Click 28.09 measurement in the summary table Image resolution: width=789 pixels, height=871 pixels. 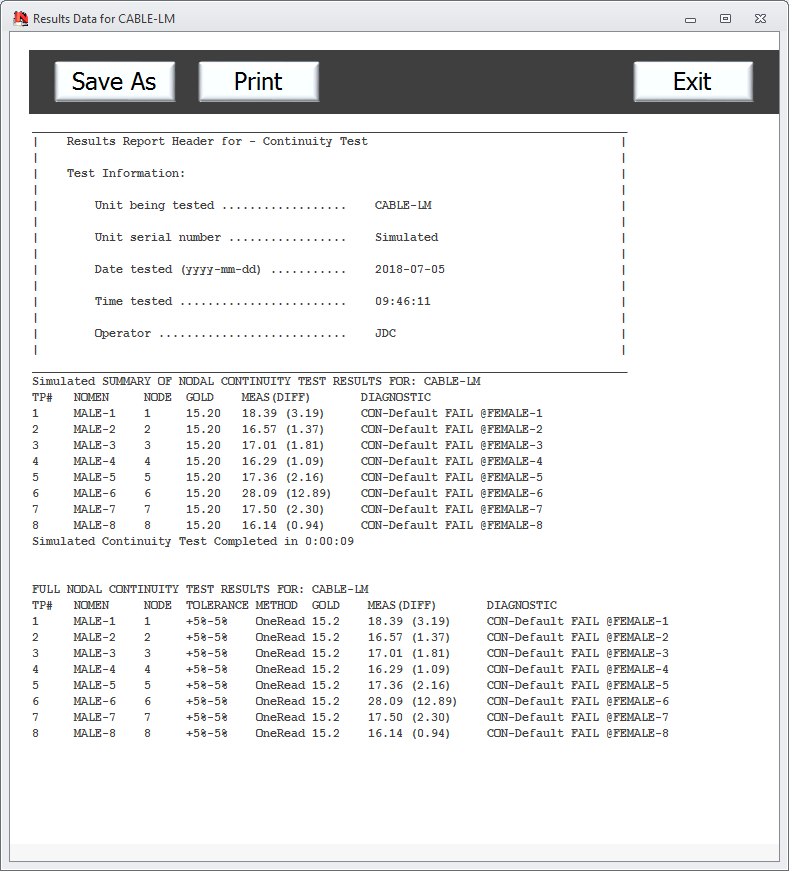pyautogui.click(x=259, y=494)
